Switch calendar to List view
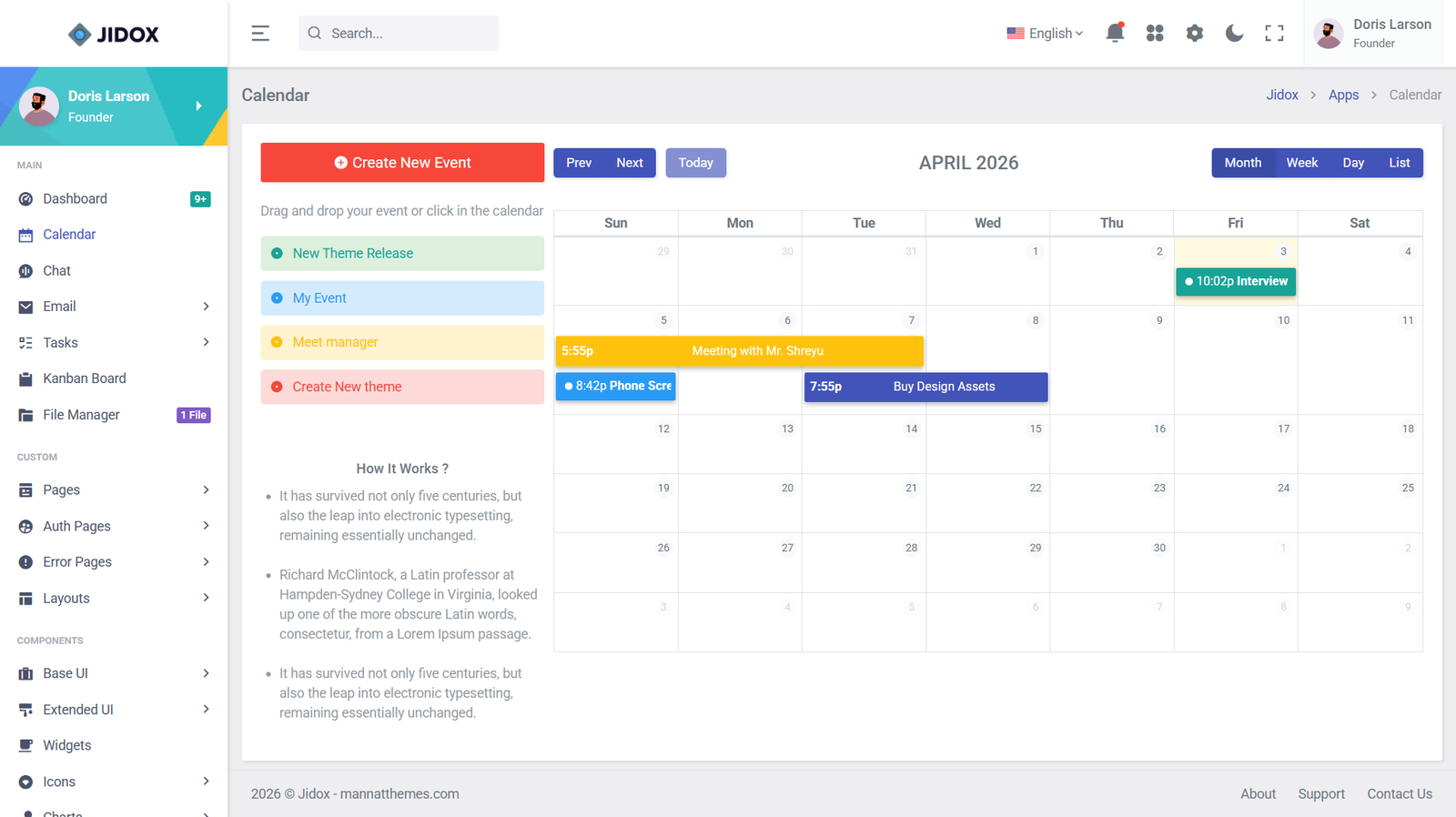The height and width of the screenshot is (817, 1456). pyautogui.click(x=1399, y=163)
